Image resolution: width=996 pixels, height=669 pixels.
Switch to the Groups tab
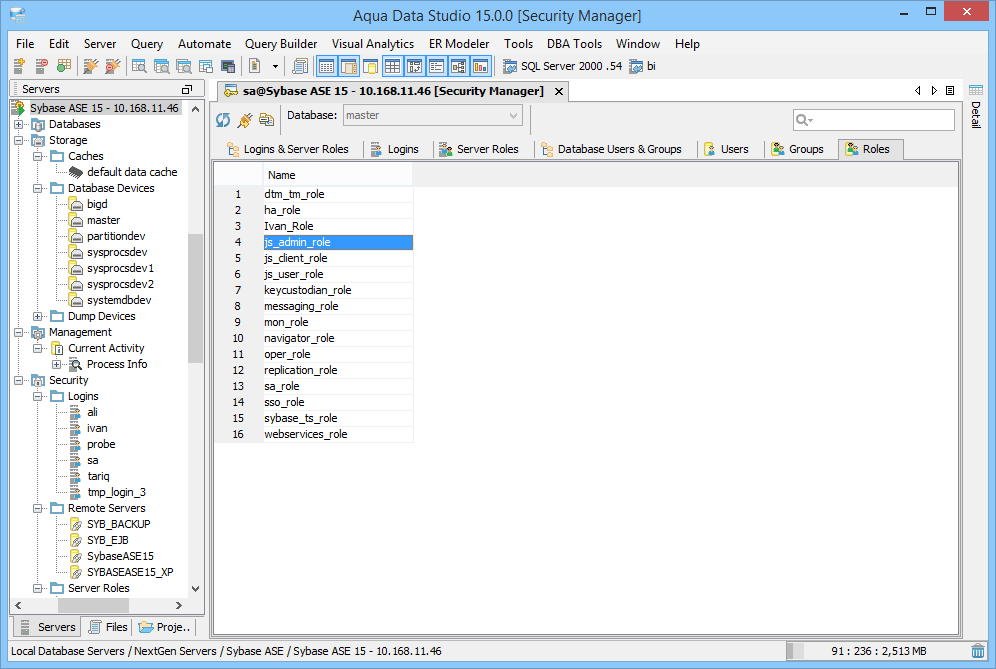[x=797, y=149]
